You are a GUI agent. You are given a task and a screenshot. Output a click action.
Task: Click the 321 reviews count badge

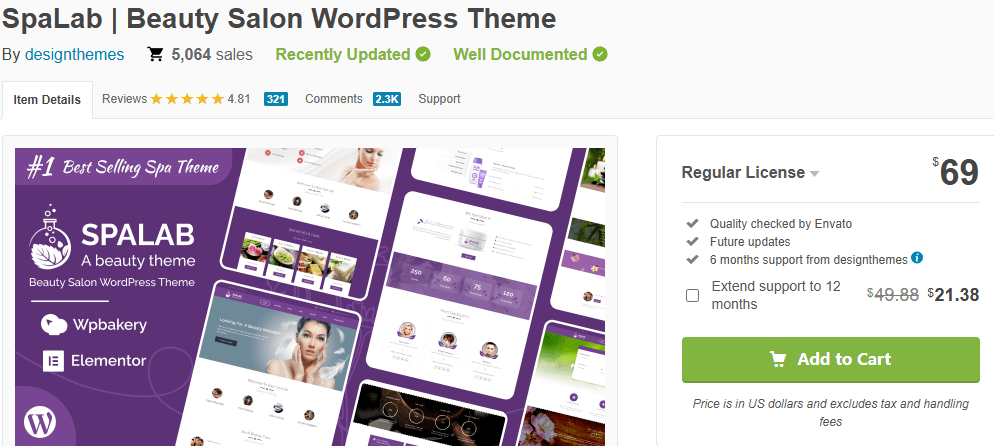tap(276, 99)
